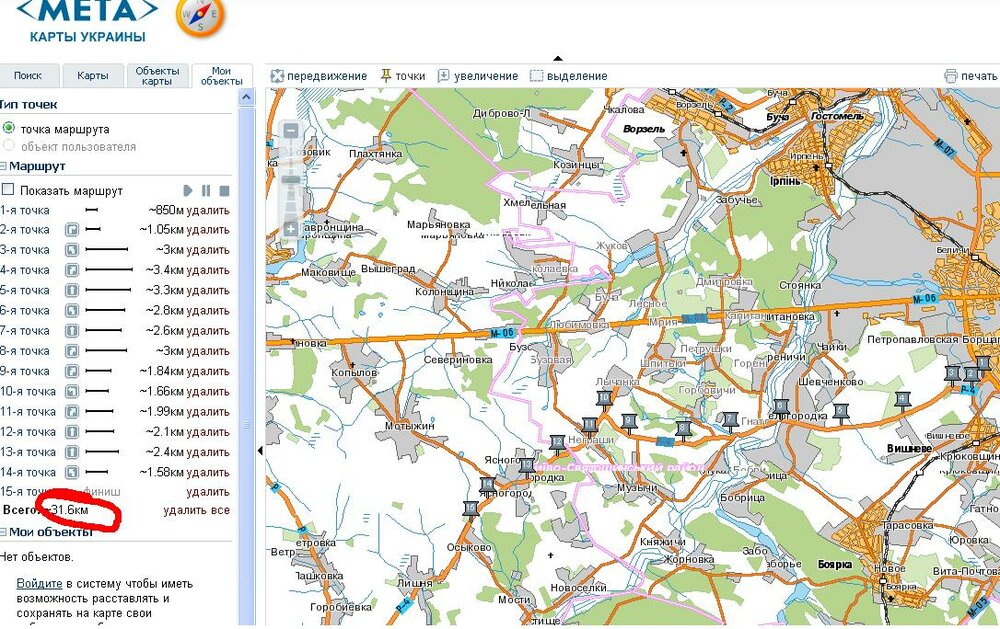Select the 'точка маршрута' radio button
Viewport: 1000px width, 629px height.
tap(9, 129)
